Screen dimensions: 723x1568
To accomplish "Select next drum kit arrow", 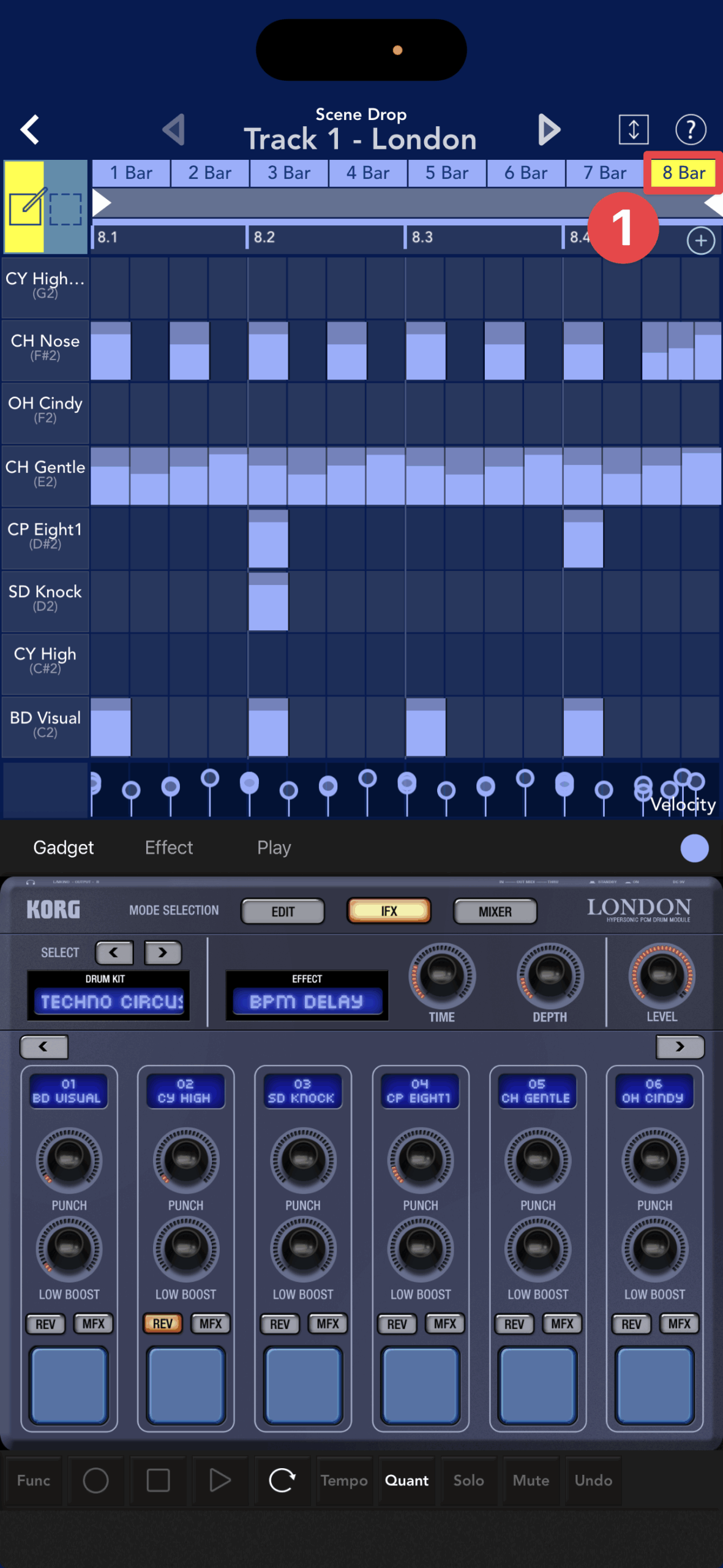I will tap(163, 952).
